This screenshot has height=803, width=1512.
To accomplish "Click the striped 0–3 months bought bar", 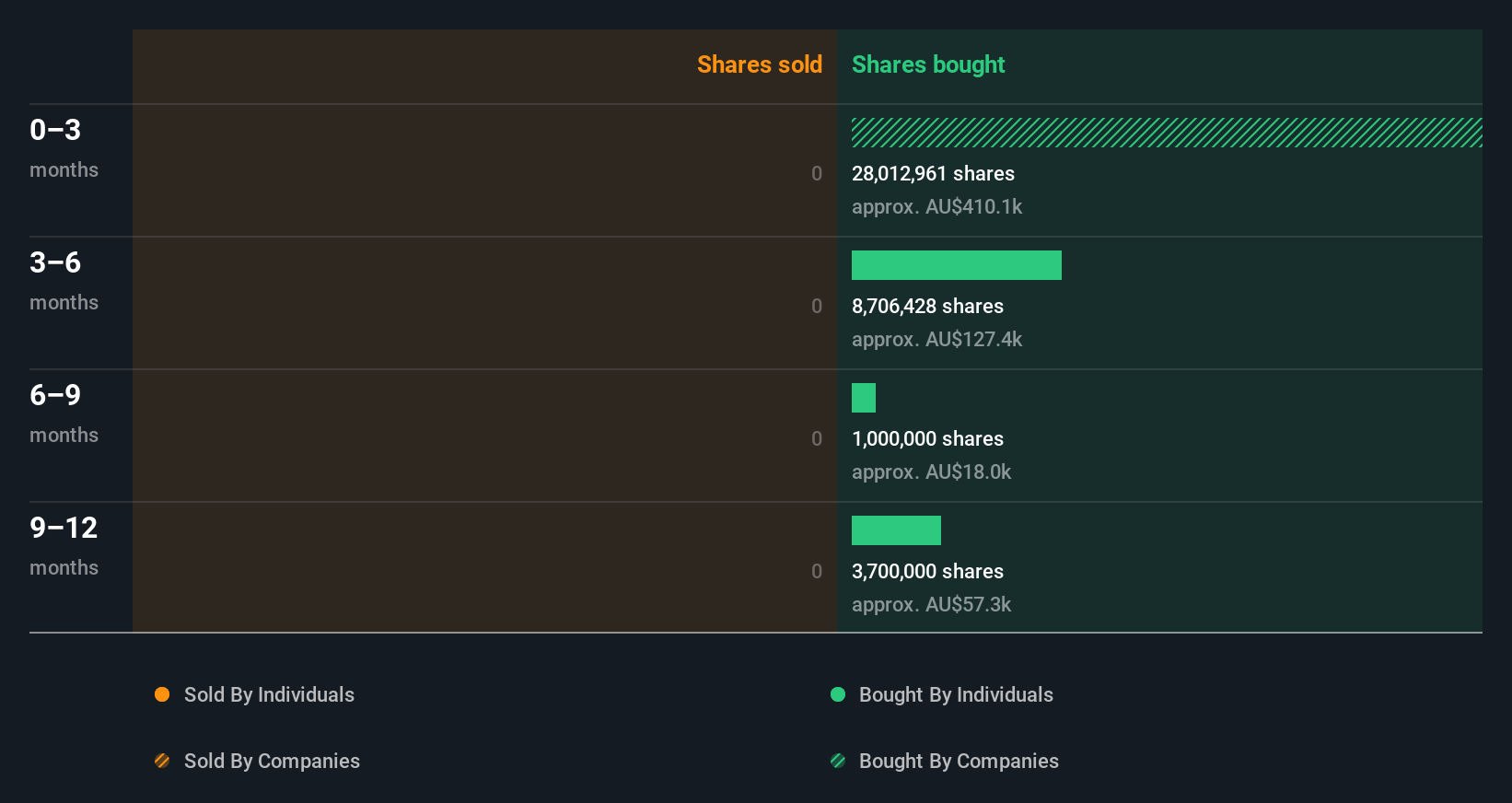I will point(1167,133).
